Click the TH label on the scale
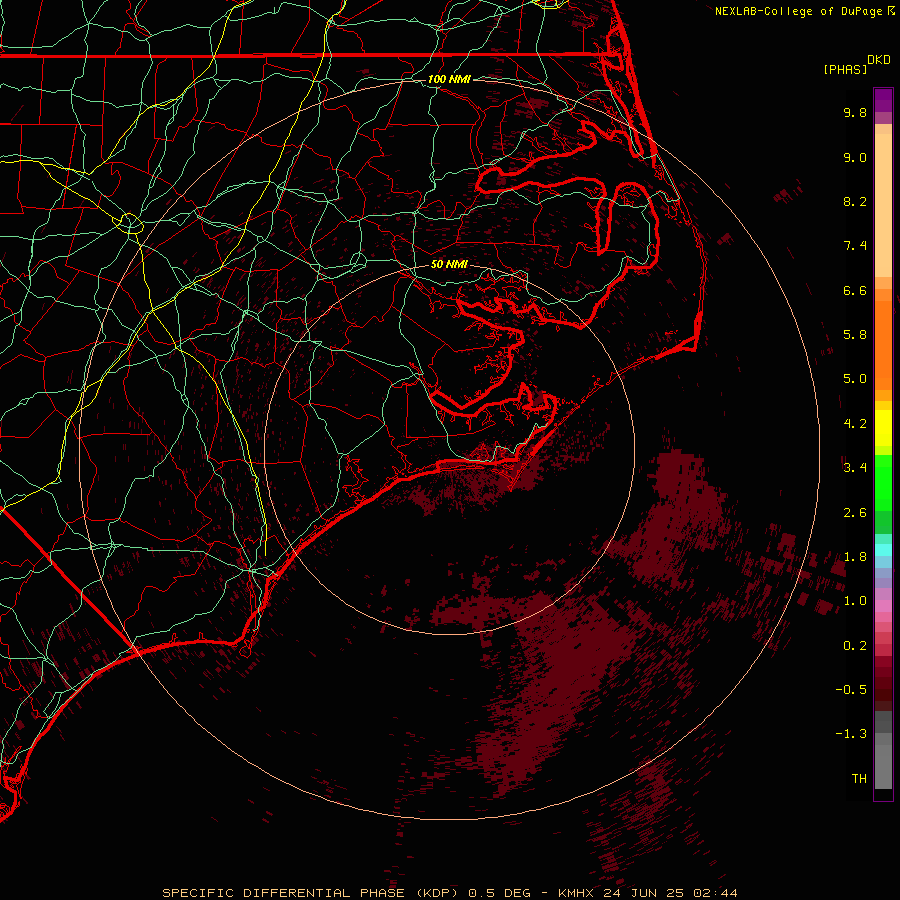 click(859, 779)
